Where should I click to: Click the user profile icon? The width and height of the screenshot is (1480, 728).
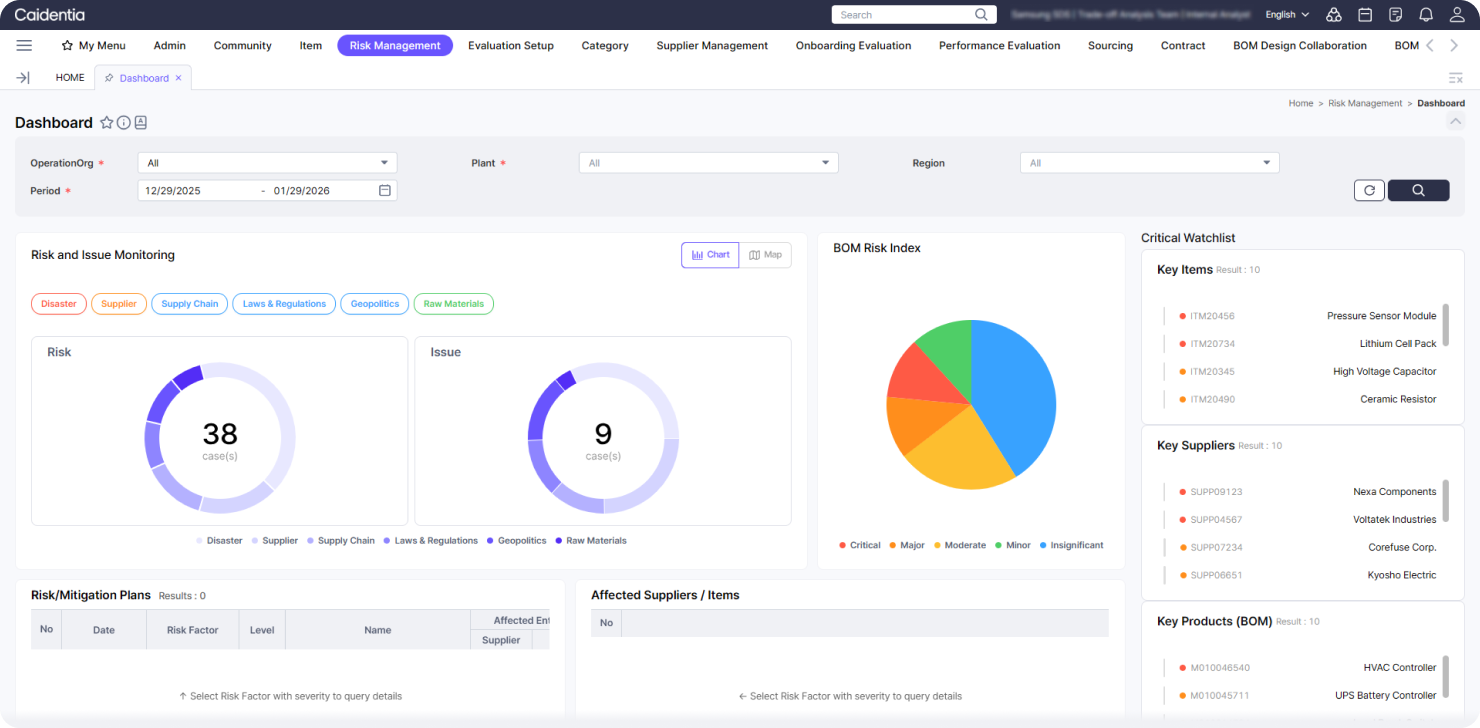1456,15
